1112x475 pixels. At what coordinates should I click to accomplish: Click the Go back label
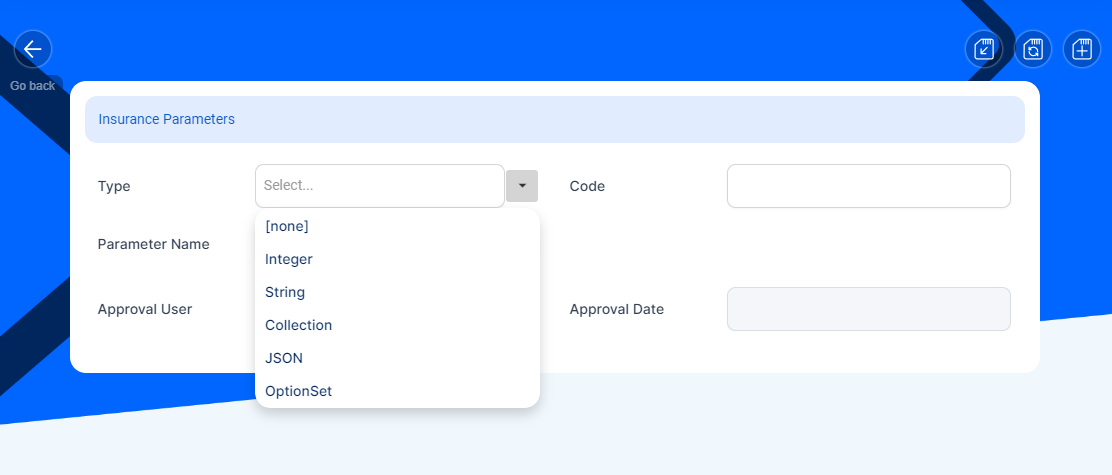pyautogui.click(x=33, y=86)
